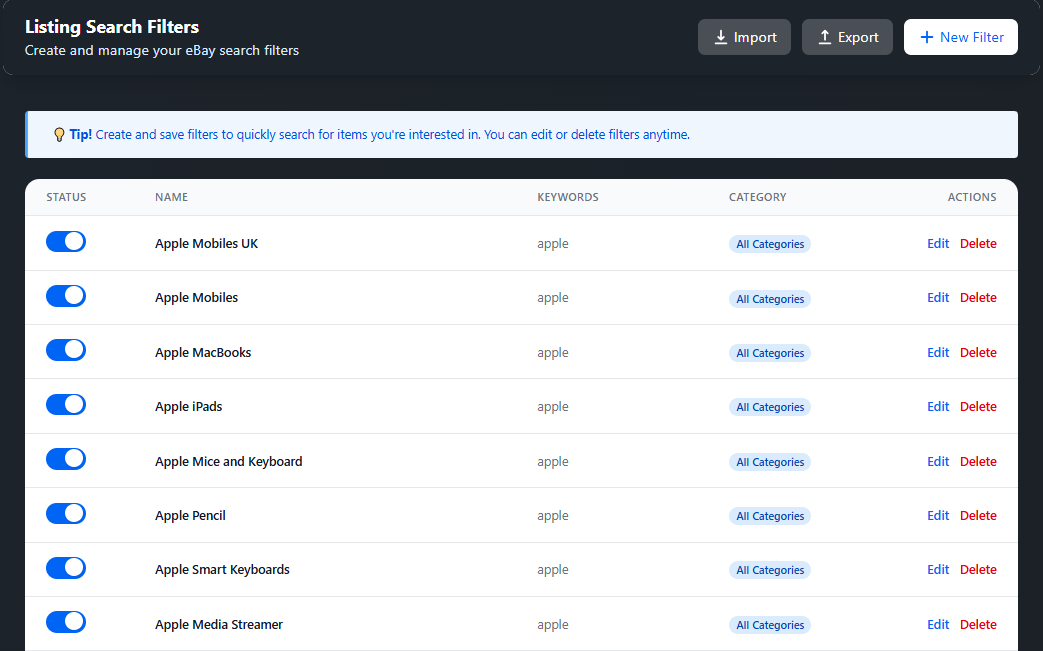1043x651 pixels.
Task: Switch off the Apple Pencil filter
Action: click(66, 514)
